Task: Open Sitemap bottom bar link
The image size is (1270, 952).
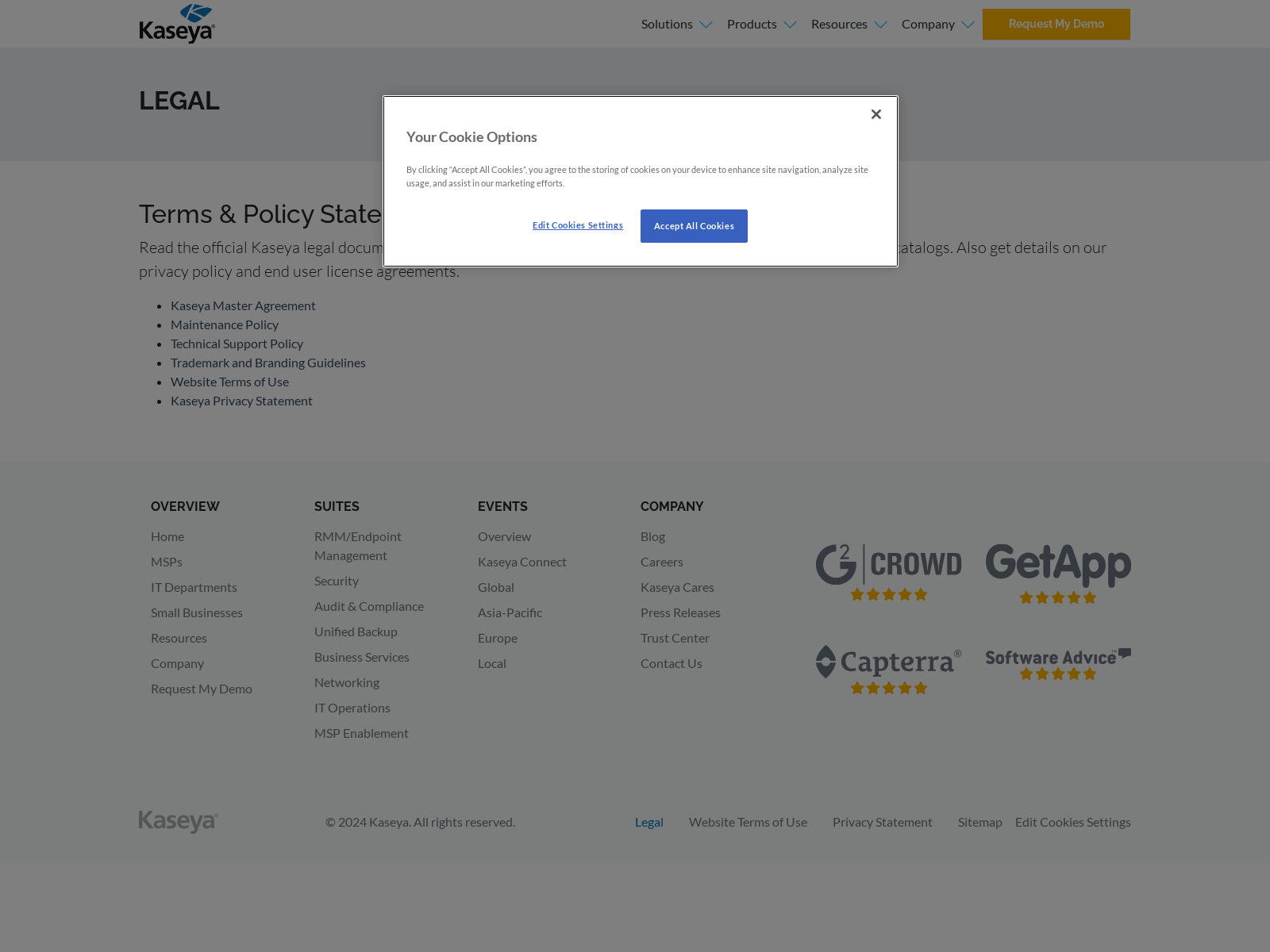Action: pos(980,822)
